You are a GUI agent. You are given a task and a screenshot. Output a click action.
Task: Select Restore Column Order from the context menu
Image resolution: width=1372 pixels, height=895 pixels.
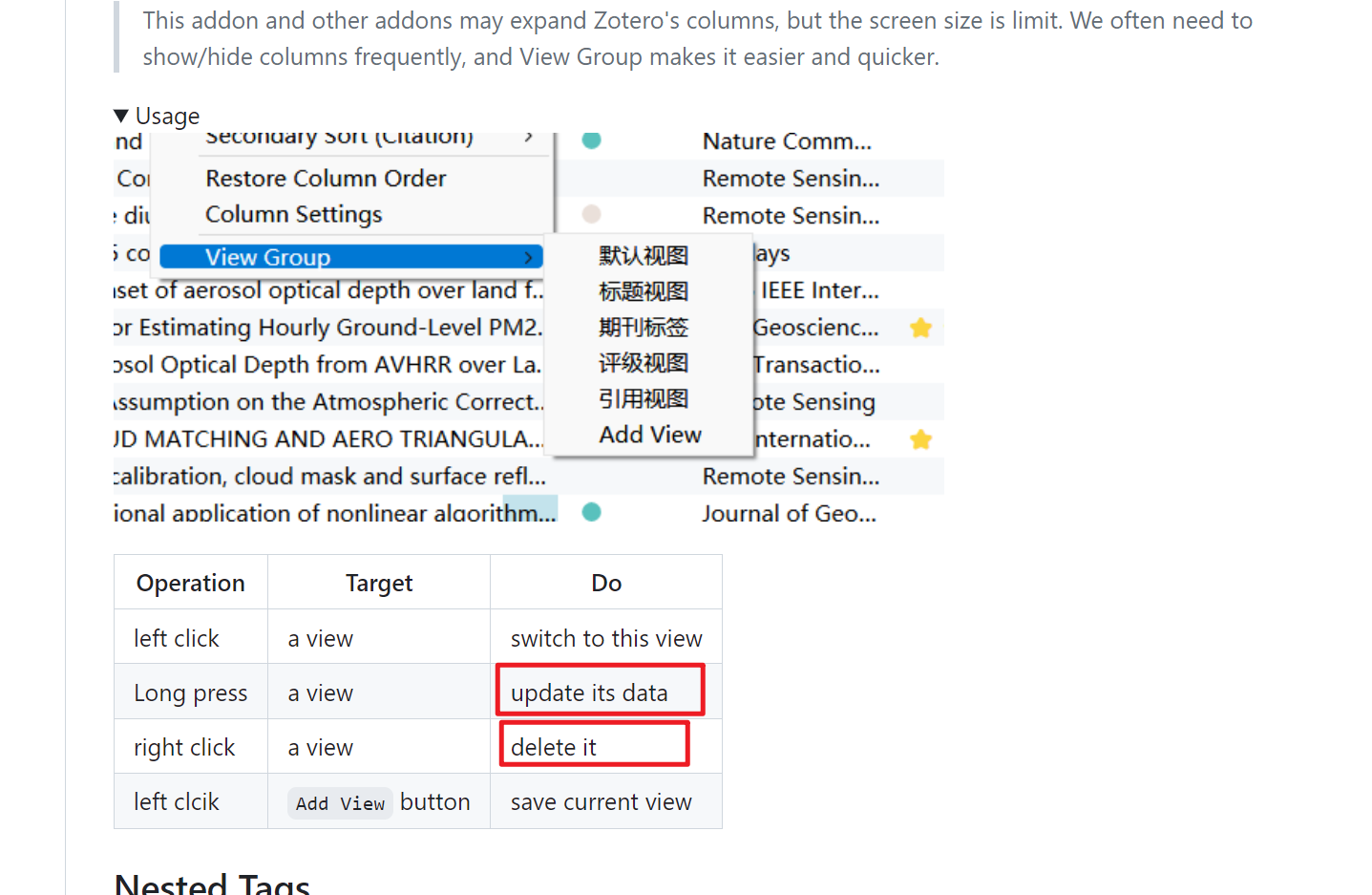pyautogui.click(x=325, y=178)
